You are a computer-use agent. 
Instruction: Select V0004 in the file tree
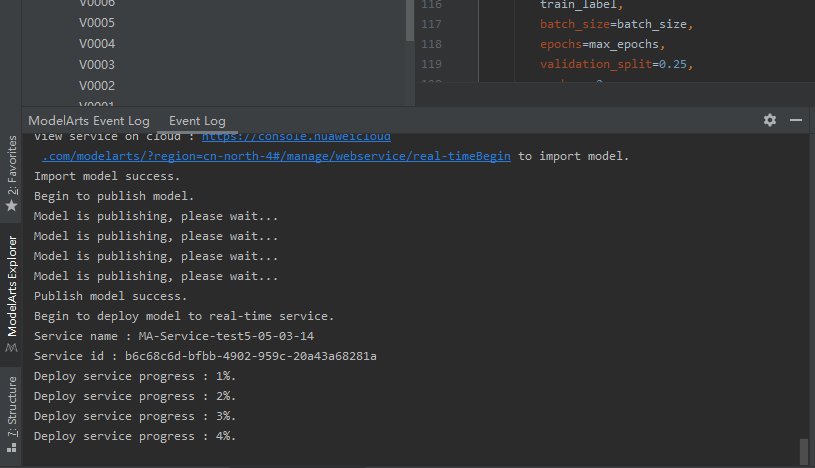pos(97,44)
